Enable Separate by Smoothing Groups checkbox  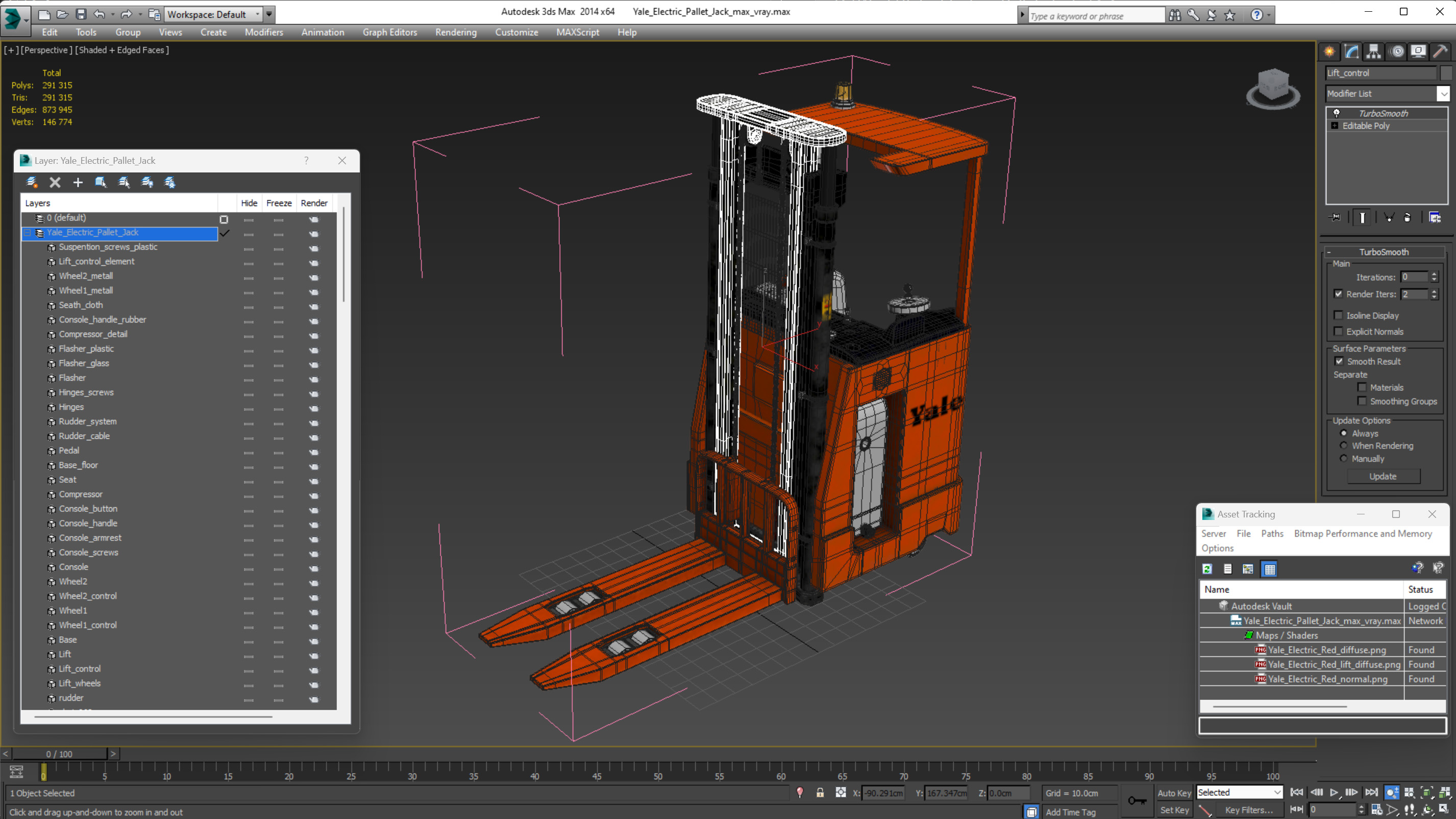tap(1362, 401)
